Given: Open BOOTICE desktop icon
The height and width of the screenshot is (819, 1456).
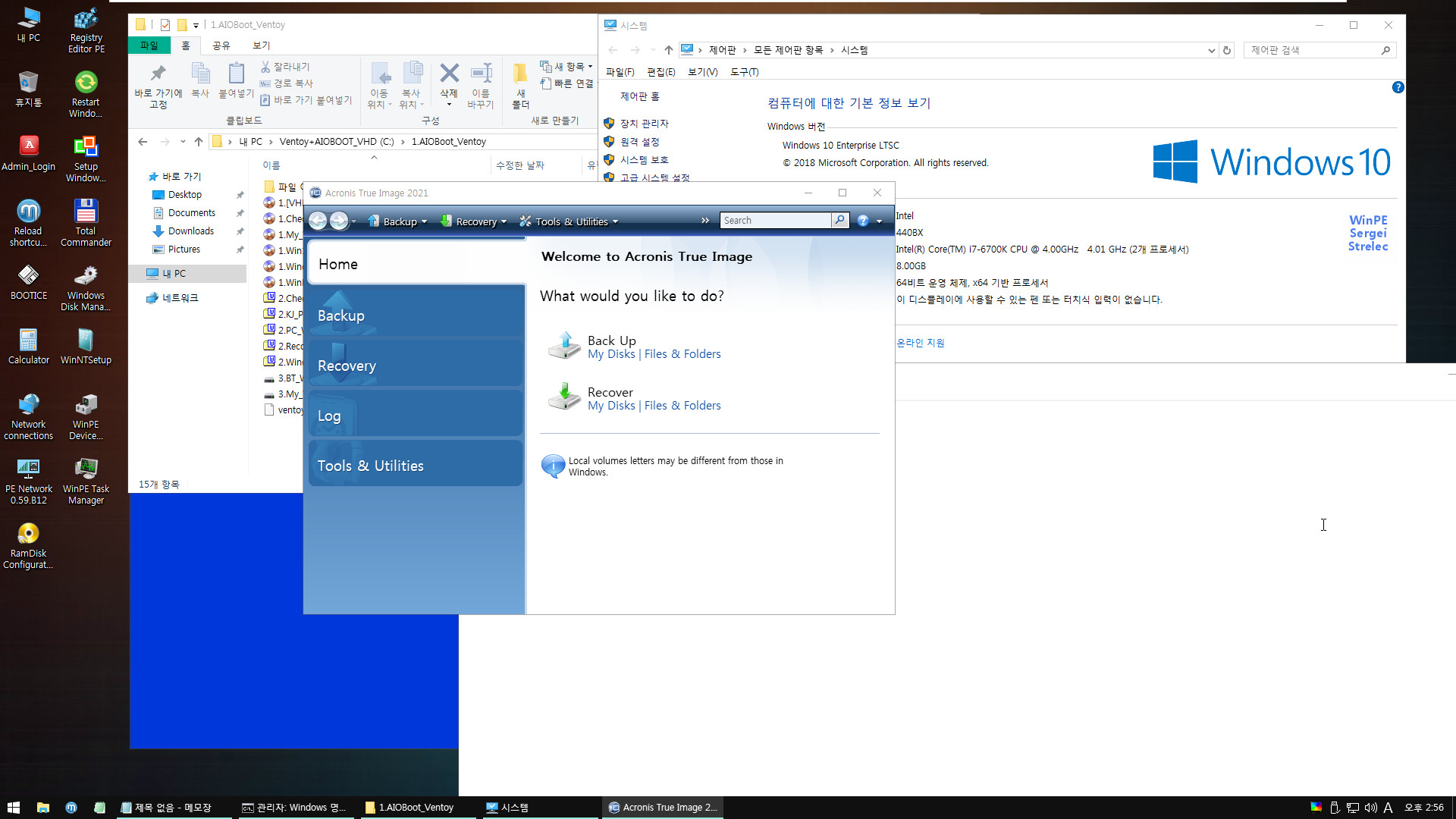Looking at the screenshot, I should (28, 282).
